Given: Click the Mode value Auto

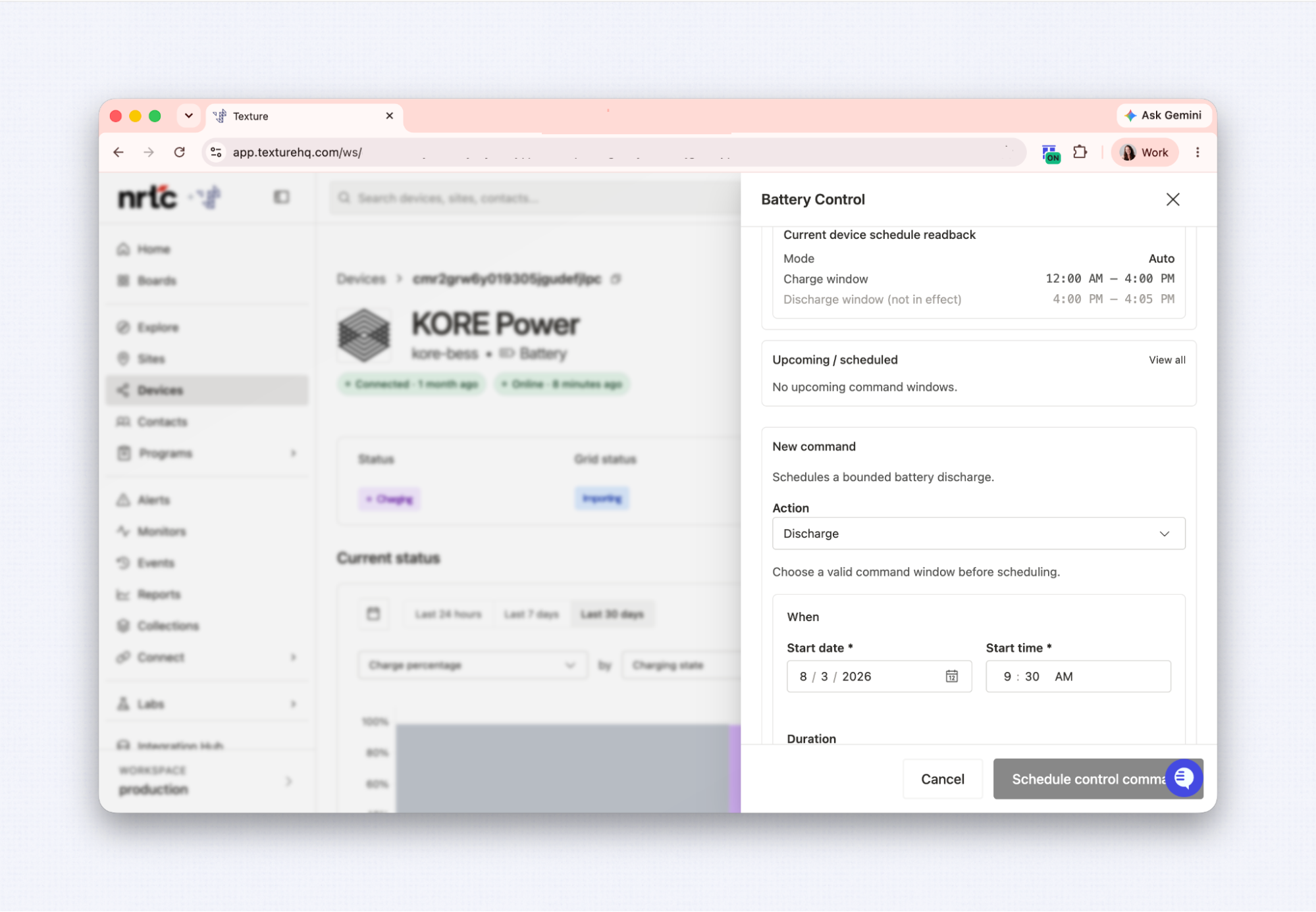Looking at the screenshot, I should (x=1161, y=259).
